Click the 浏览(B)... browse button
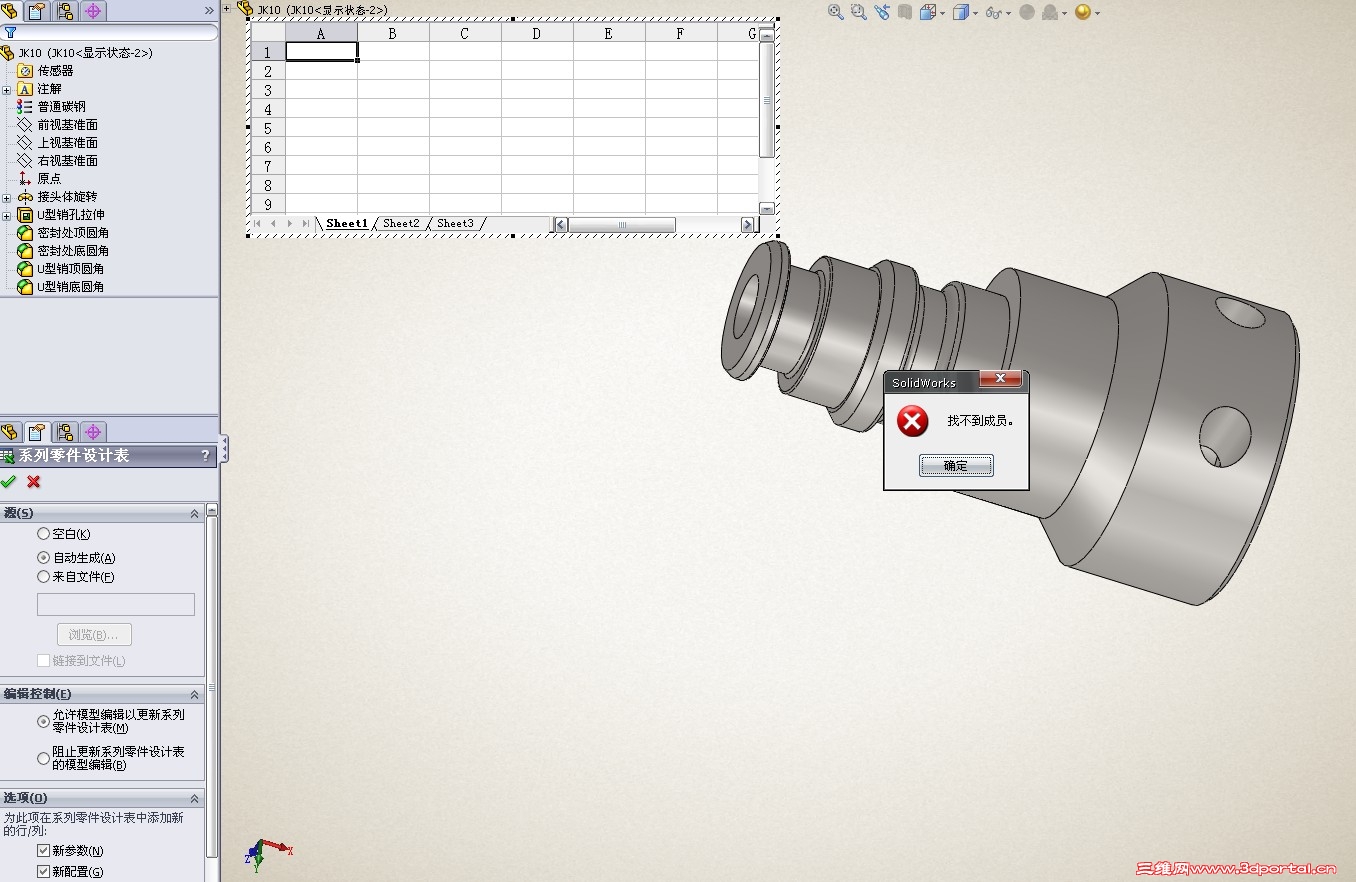Screen dimensions: 1356x882 tap(94, 635)
